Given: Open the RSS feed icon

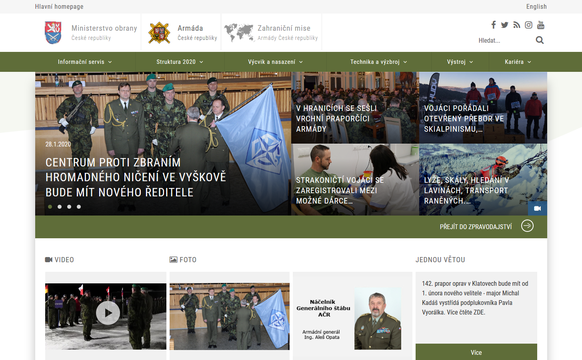Looking at the screenshot, I should 517,25.
